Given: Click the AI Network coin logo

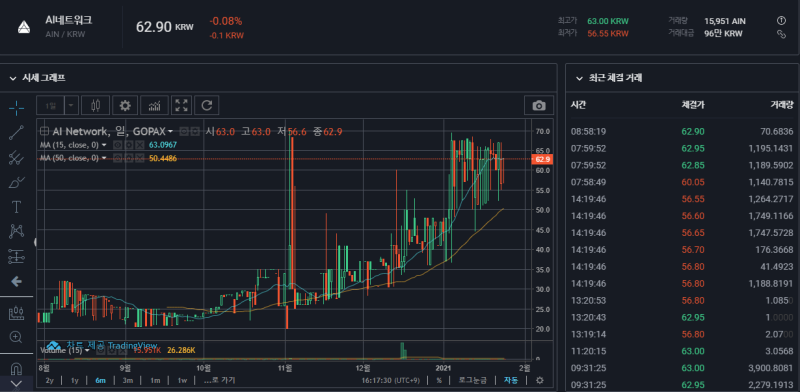Looking at the screenshot, I should [x=23, y=28].
